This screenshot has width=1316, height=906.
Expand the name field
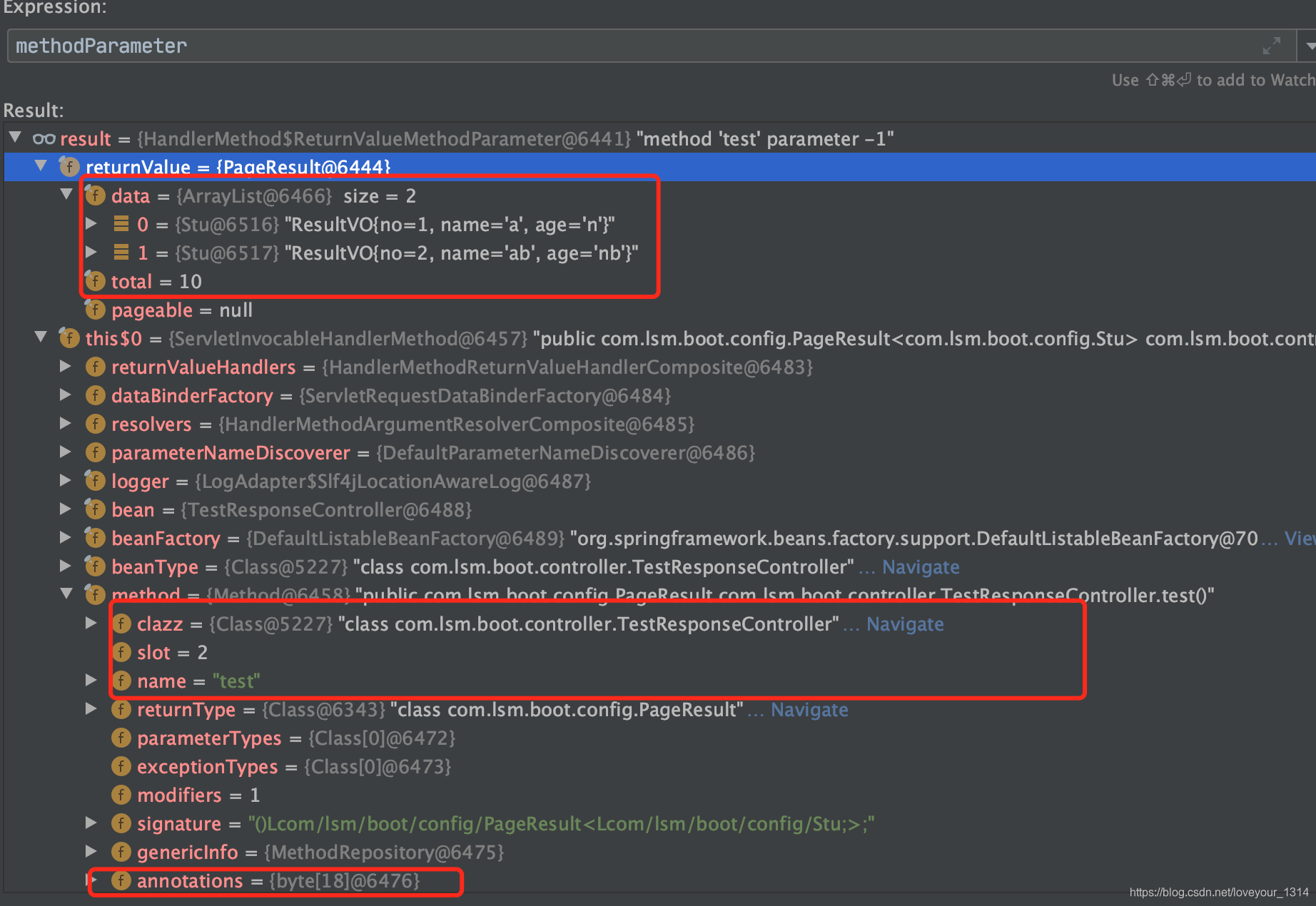click(91, 680)
